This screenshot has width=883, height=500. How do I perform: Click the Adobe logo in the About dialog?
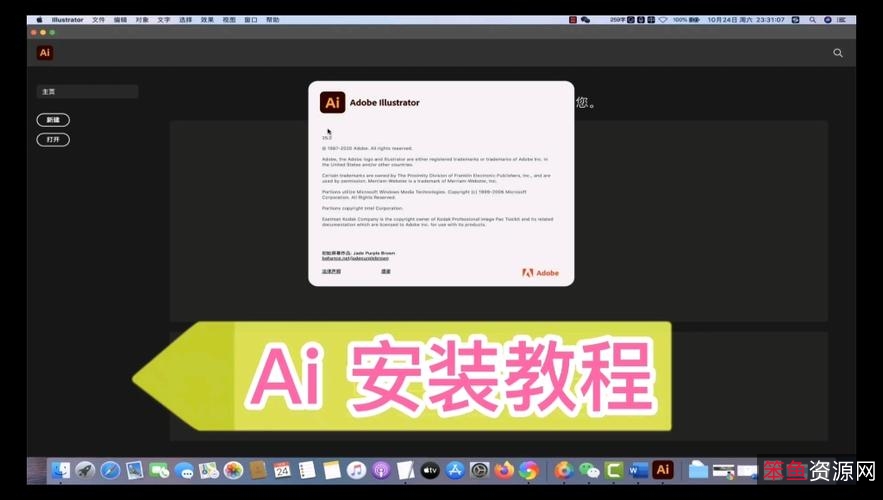click(541, 273)
